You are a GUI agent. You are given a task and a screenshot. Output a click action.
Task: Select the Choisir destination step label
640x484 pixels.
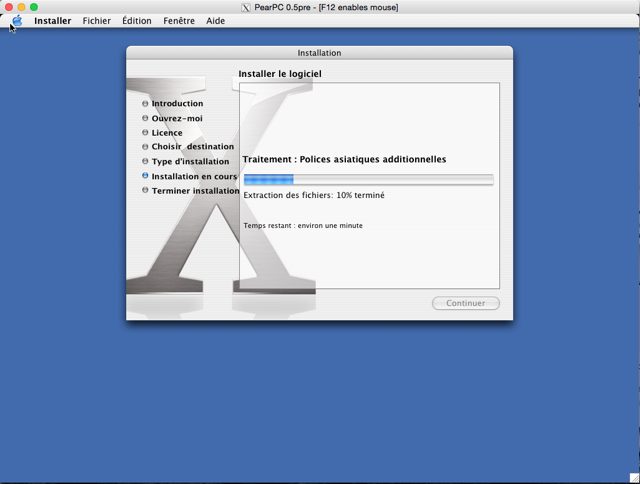193,147
